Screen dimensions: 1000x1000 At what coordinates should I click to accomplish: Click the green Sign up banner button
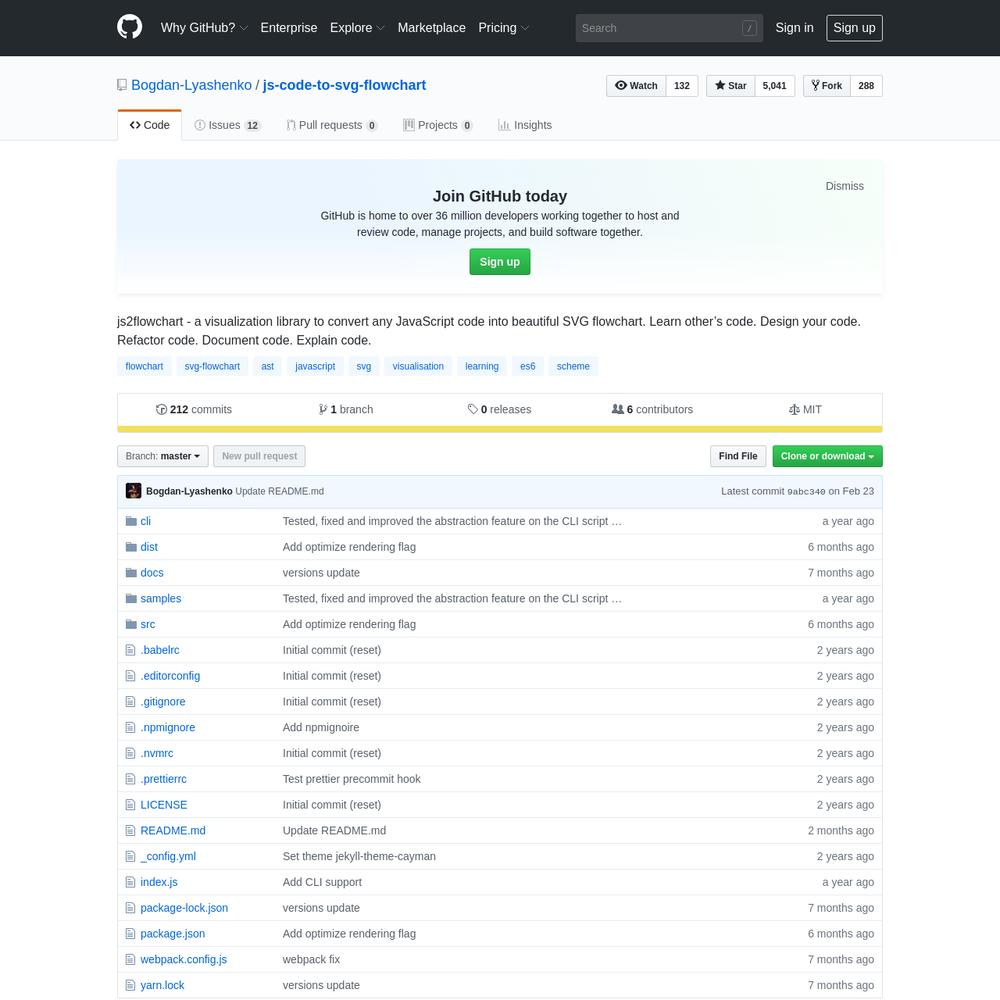499,261
